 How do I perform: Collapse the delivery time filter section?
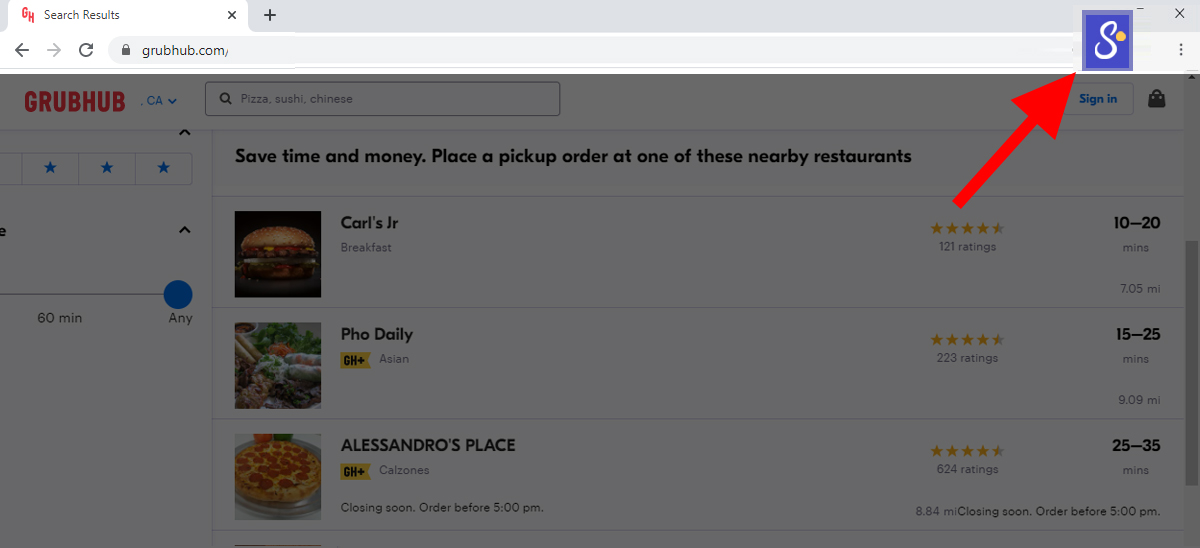tap(184, 231)
